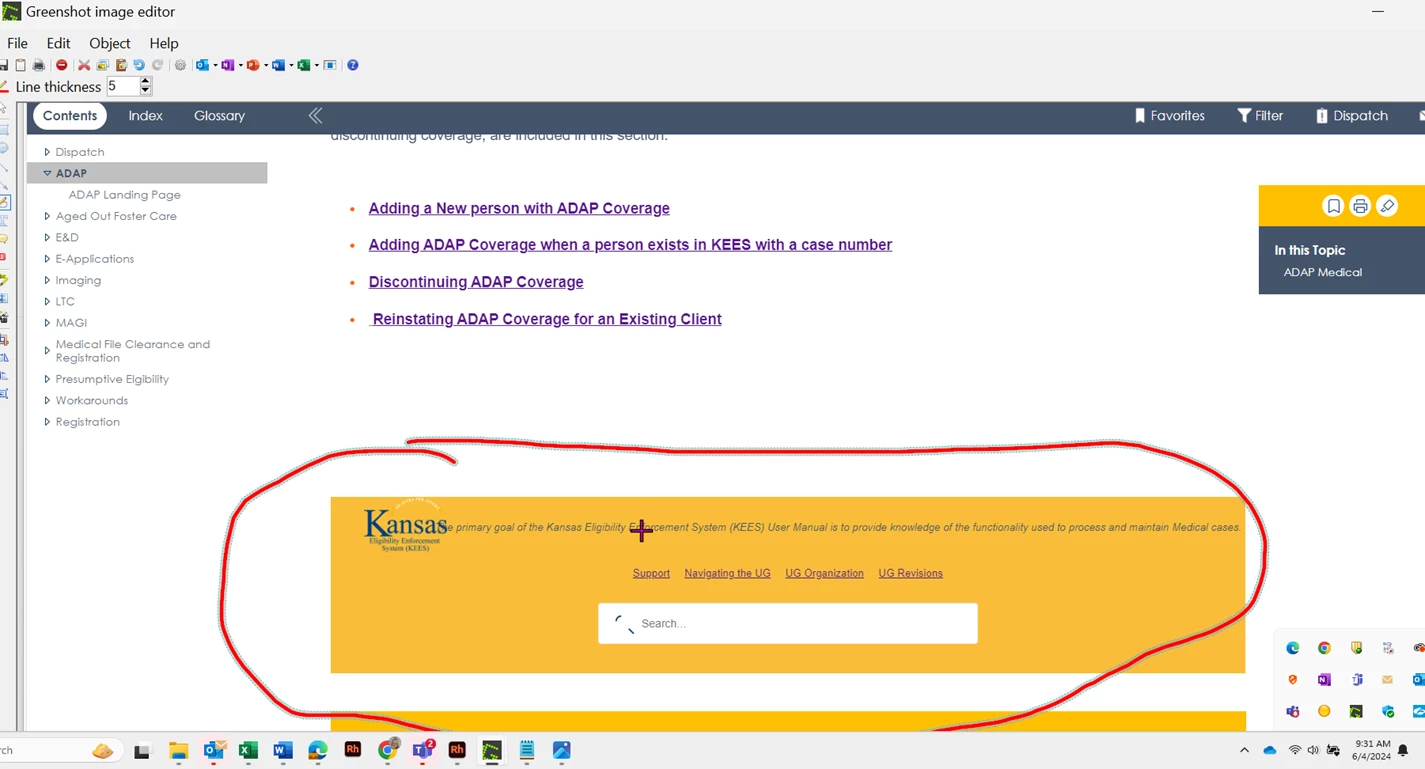Open dropdown arrow next to Excel icon
This screenshot has height=769, width=1425.
[317, 66]
